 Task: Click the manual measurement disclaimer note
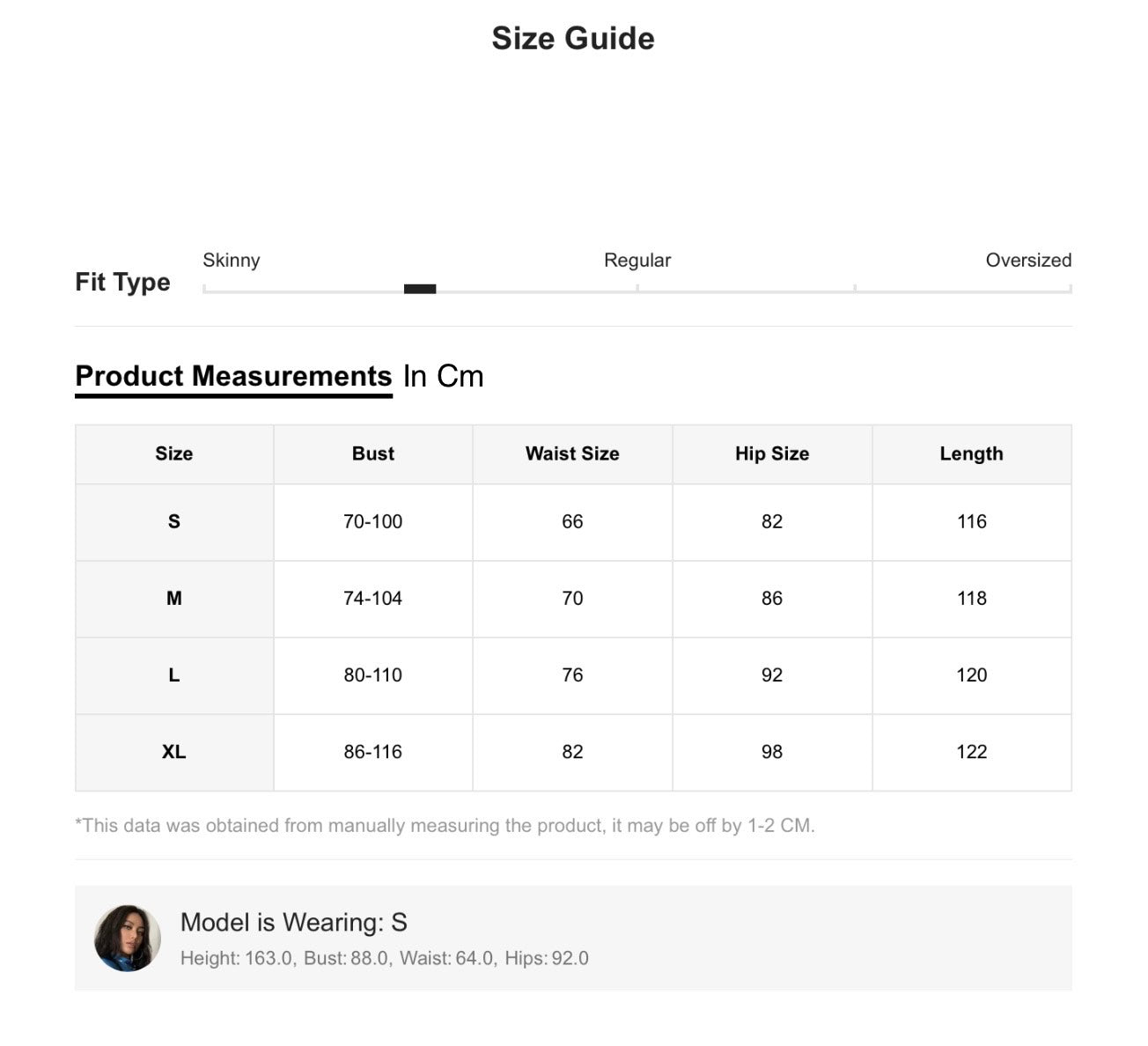tap(445, 826)
